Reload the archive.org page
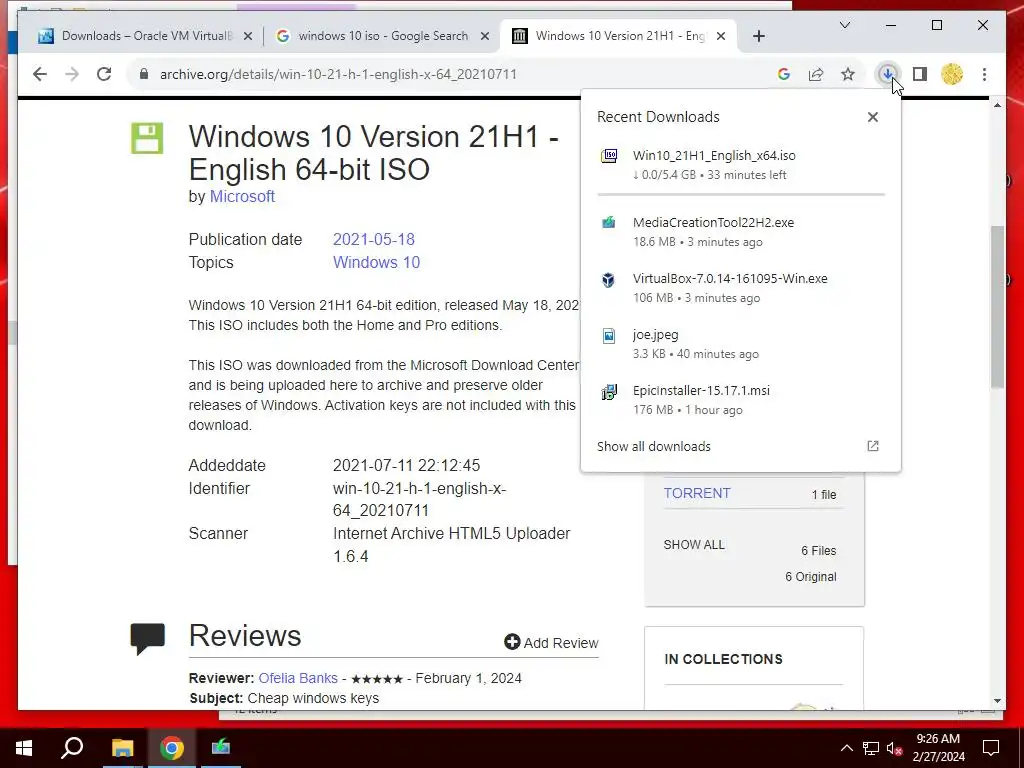The height and width of the screenshot is (768, 1024). point(104,74)
